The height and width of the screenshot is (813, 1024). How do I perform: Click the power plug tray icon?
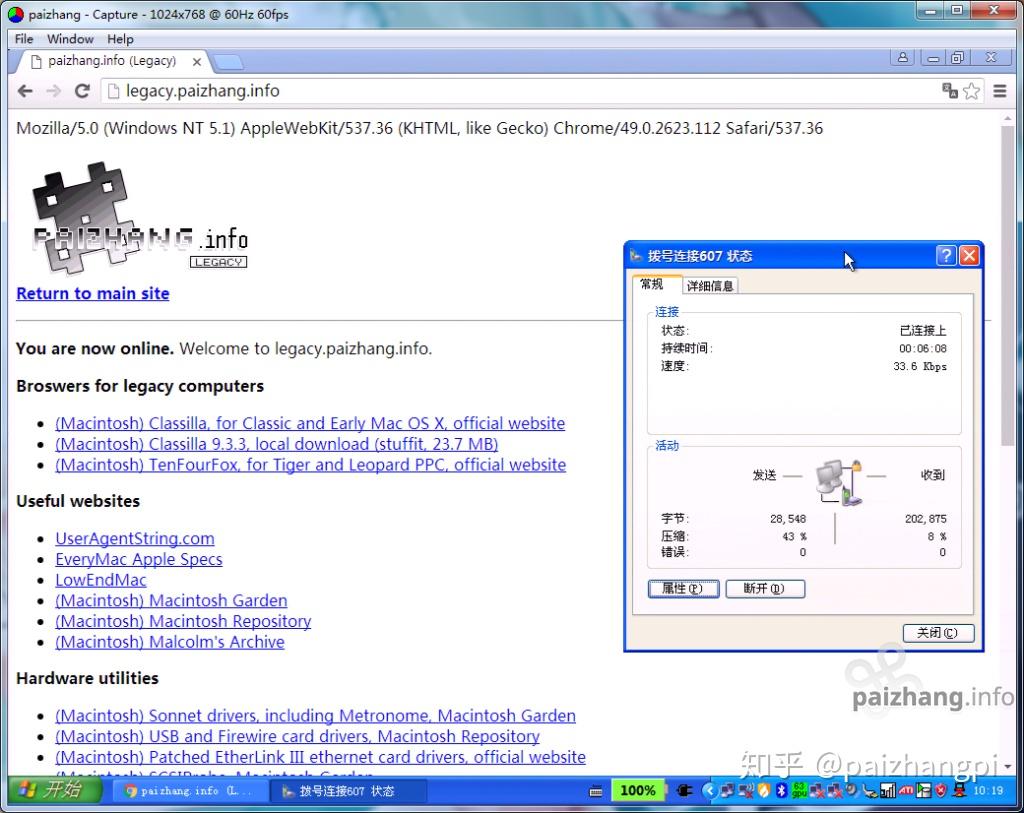click(684, 791)
